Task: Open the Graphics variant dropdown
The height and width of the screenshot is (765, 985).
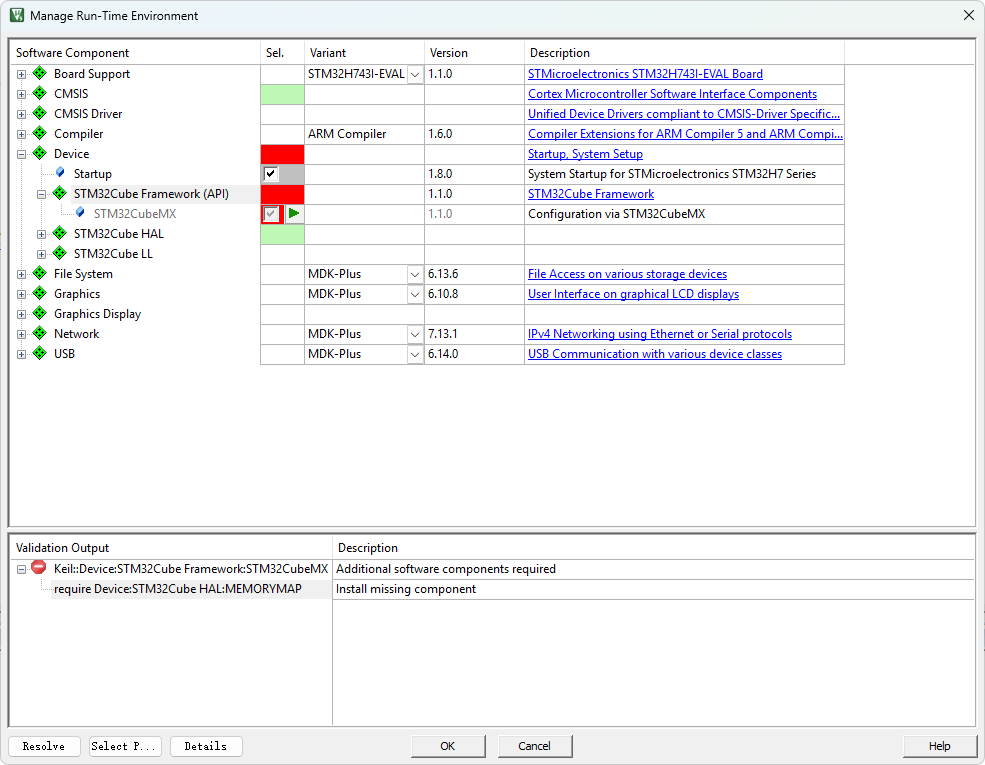Action: pyautogui.click(x=415, y=294)
